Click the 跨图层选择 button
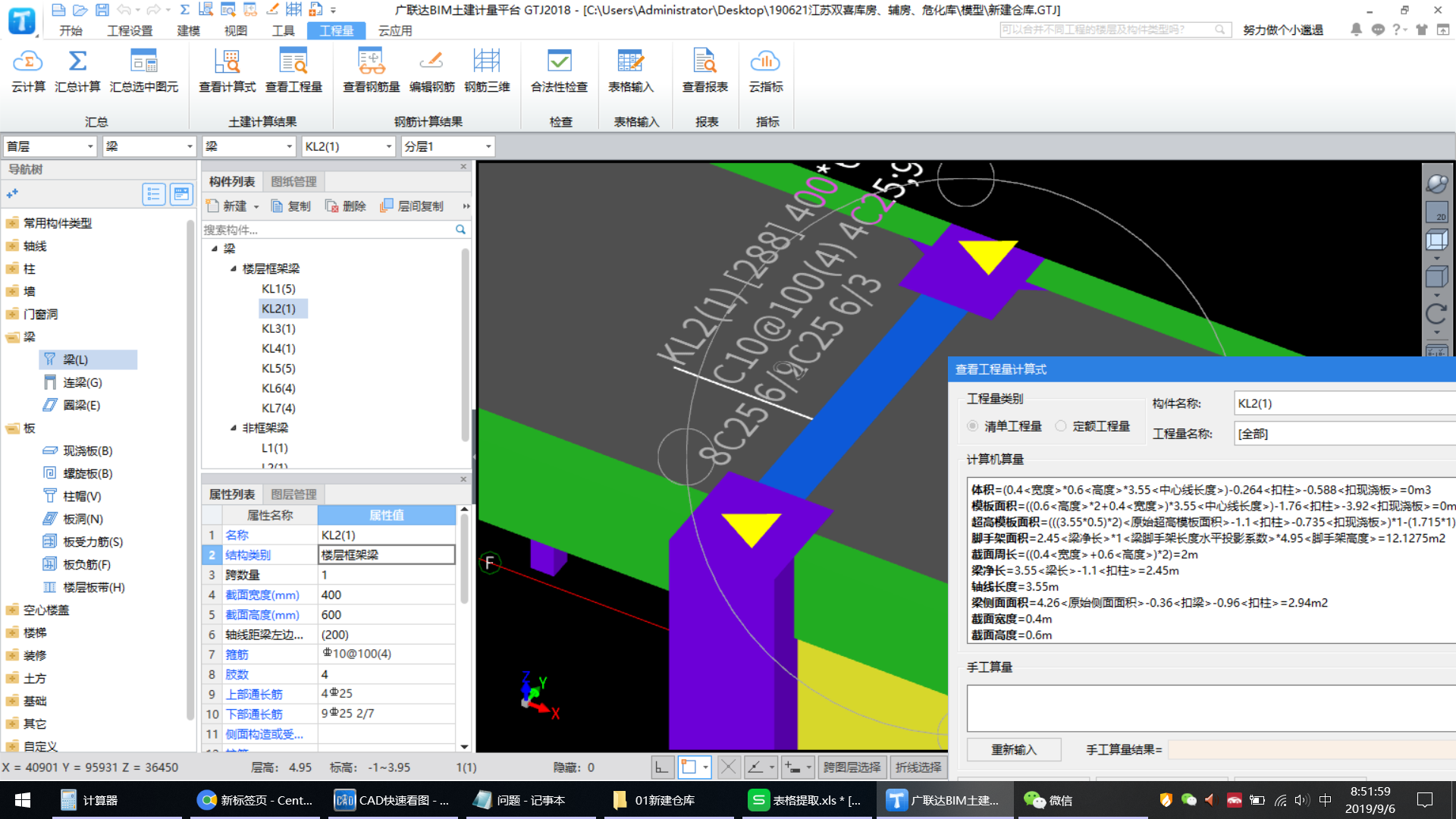Viewport: 1456px width, 819px height. point(852,767)
